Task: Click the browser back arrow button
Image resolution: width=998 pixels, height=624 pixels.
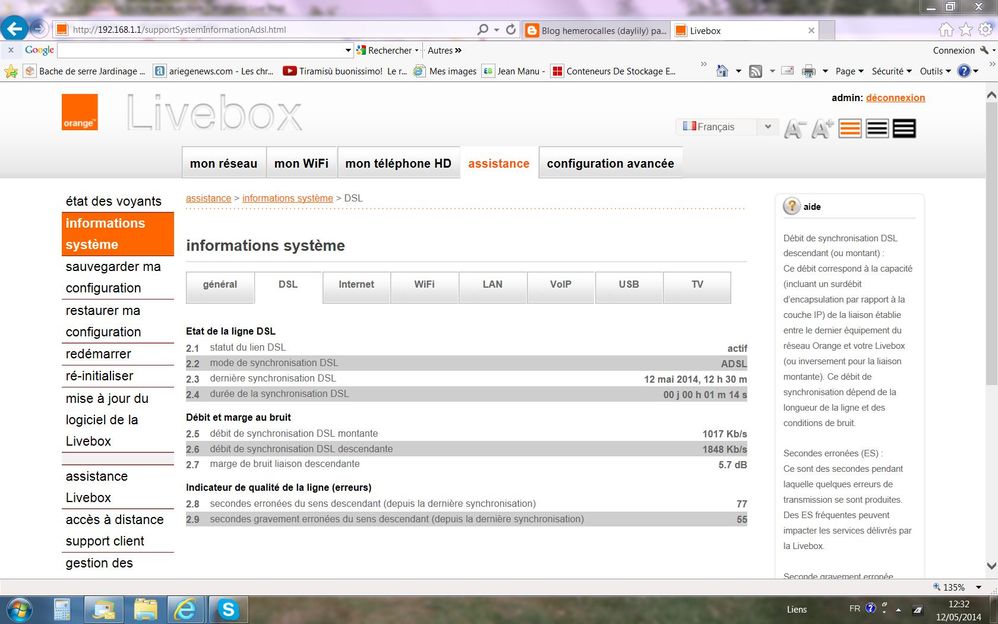Action: (x=15, y=29)
